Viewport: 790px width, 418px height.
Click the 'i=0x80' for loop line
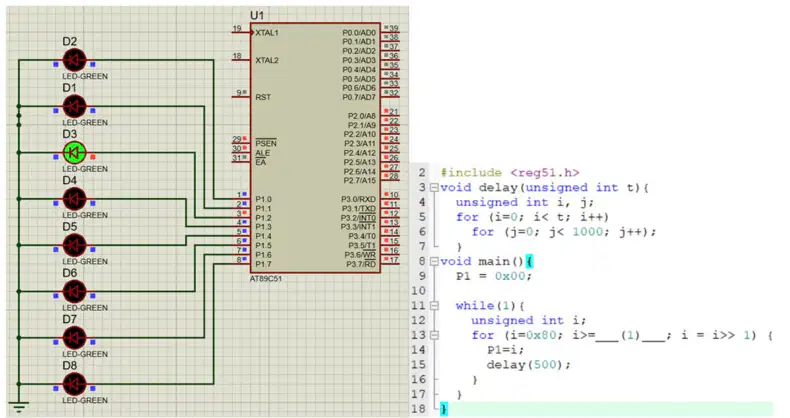621,335
